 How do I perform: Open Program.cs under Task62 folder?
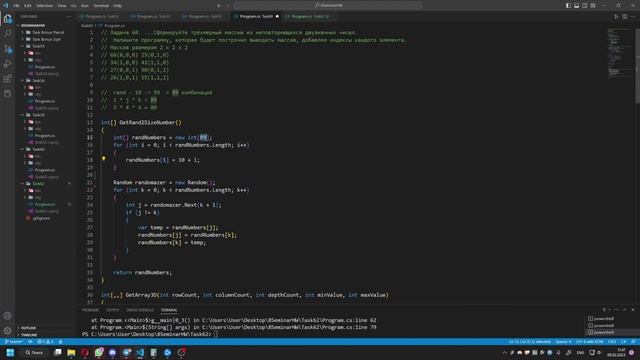point(44,204)
